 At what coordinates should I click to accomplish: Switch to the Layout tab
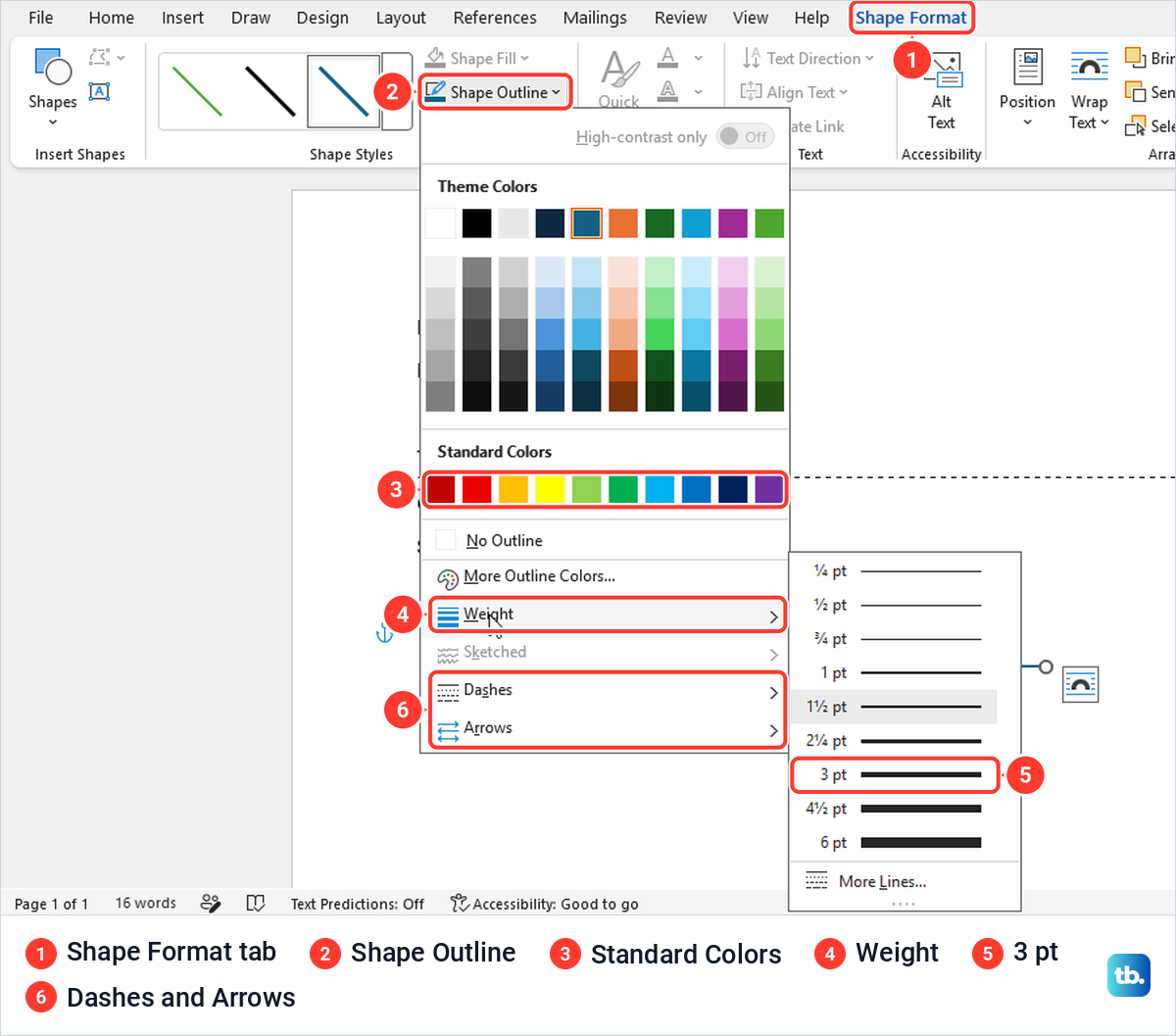401,18
